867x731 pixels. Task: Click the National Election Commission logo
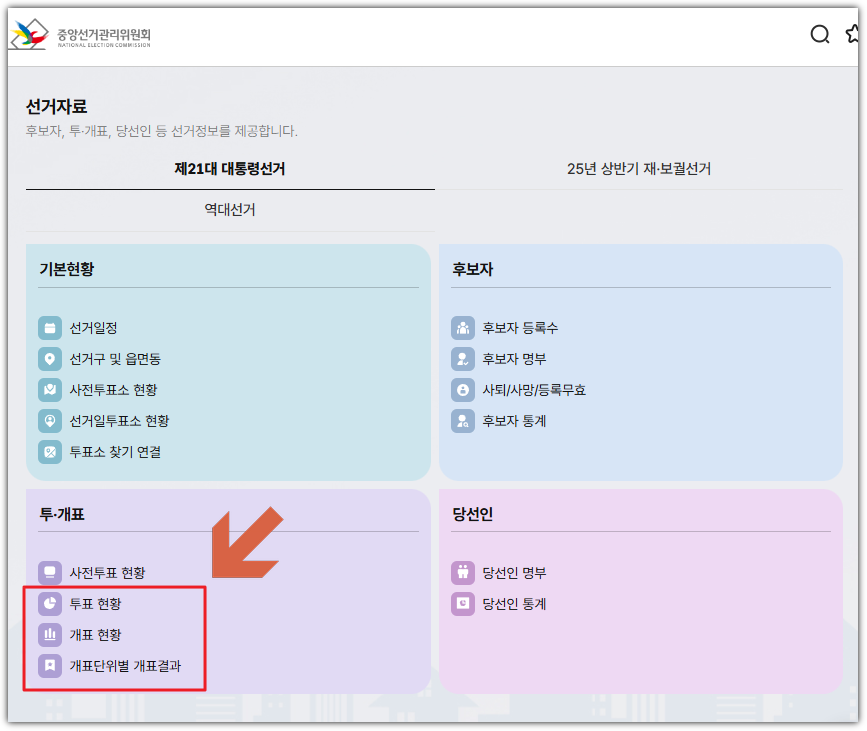point(81,34)
